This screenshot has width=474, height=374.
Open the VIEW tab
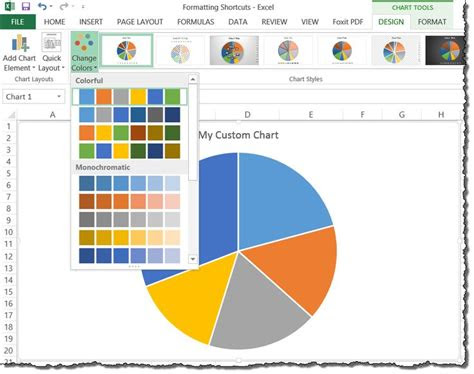pos(310,22)
